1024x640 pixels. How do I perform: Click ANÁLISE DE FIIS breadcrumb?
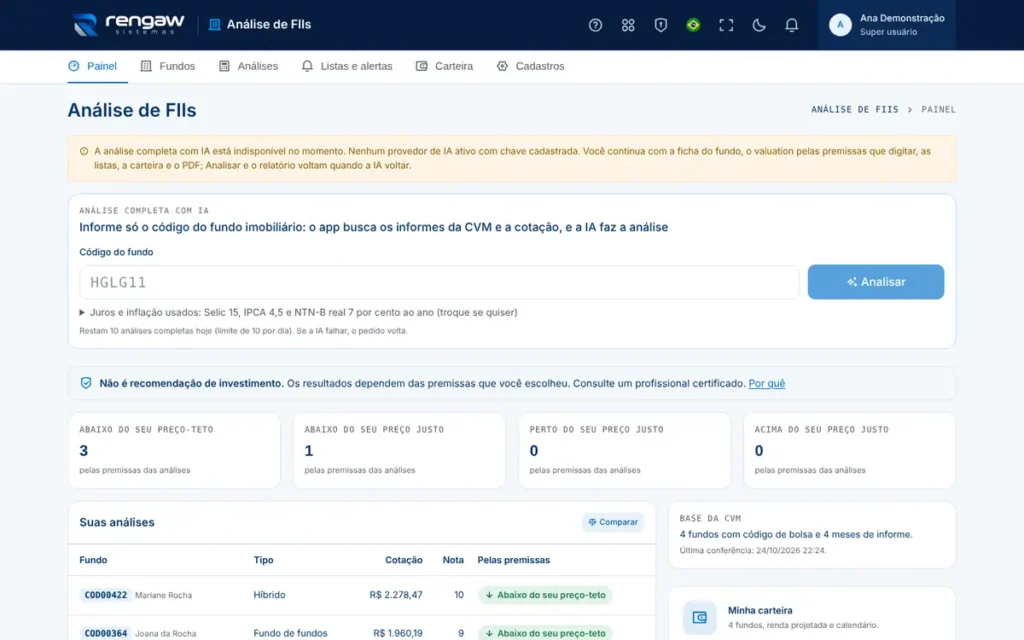[854, 110]
